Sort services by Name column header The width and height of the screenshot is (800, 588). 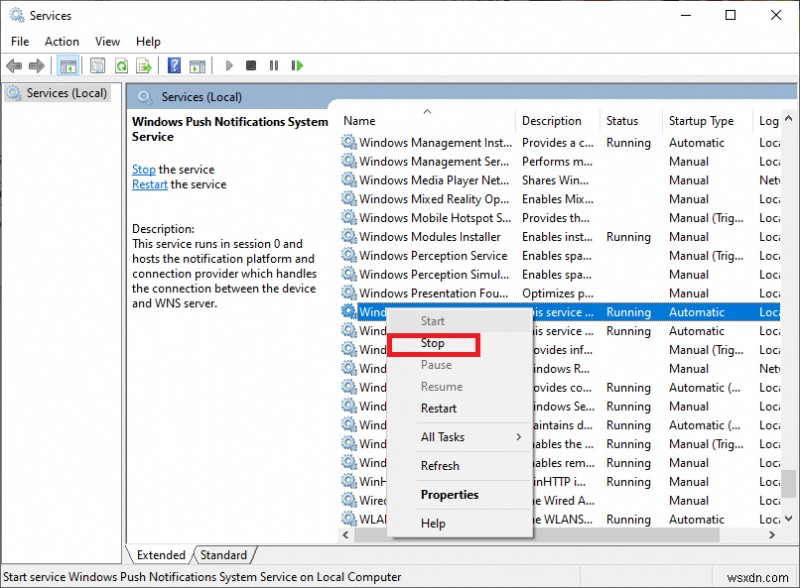point(360,121)
